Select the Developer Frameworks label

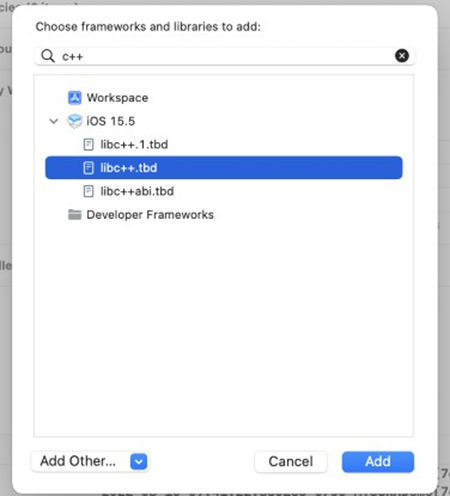point(150,215)
